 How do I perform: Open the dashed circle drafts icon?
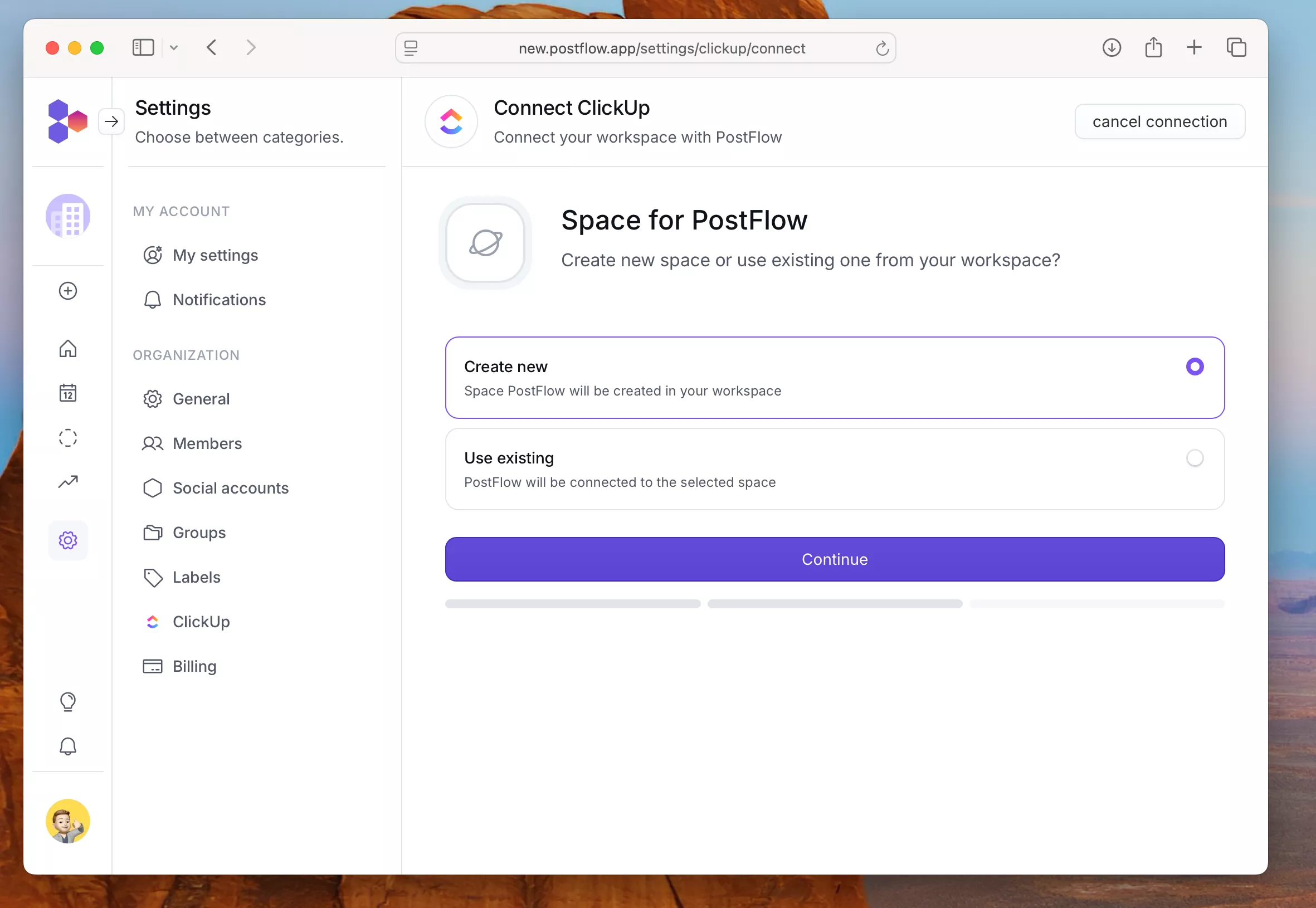pyautogui.click(x=68, y=437)
